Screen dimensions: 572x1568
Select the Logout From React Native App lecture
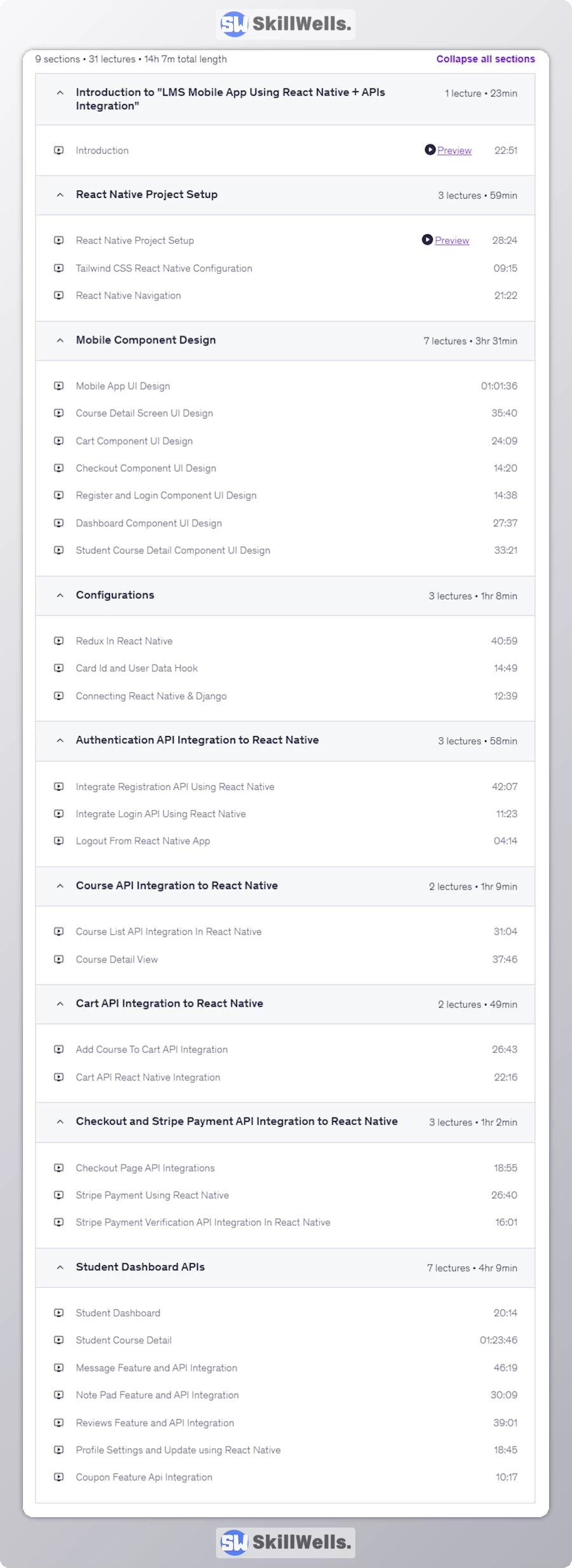143,841
